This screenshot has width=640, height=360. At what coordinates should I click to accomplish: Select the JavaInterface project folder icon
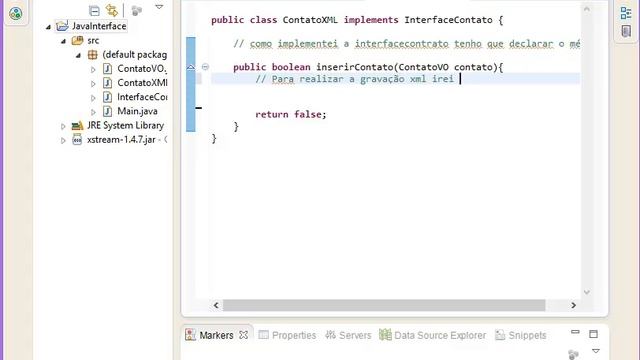(62, 26)
